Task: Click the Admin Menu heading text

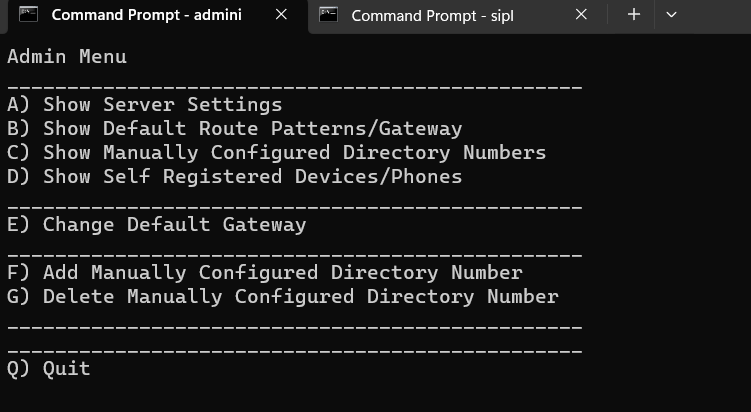Action: tap(67, 57)
